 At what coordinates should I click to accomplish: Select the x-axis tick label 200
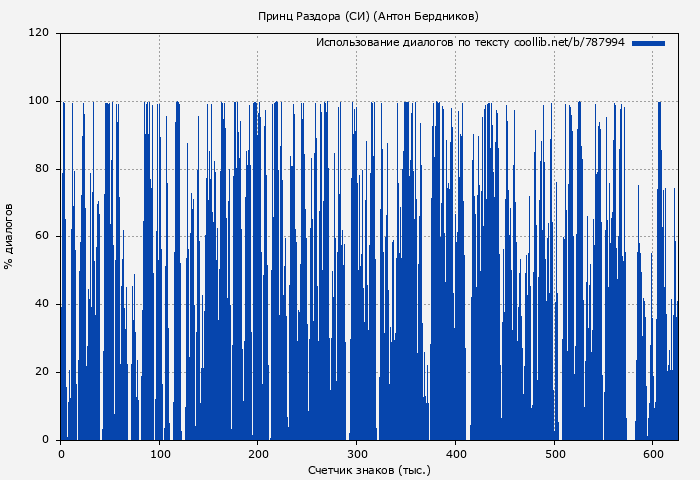(x=258, y=454)
